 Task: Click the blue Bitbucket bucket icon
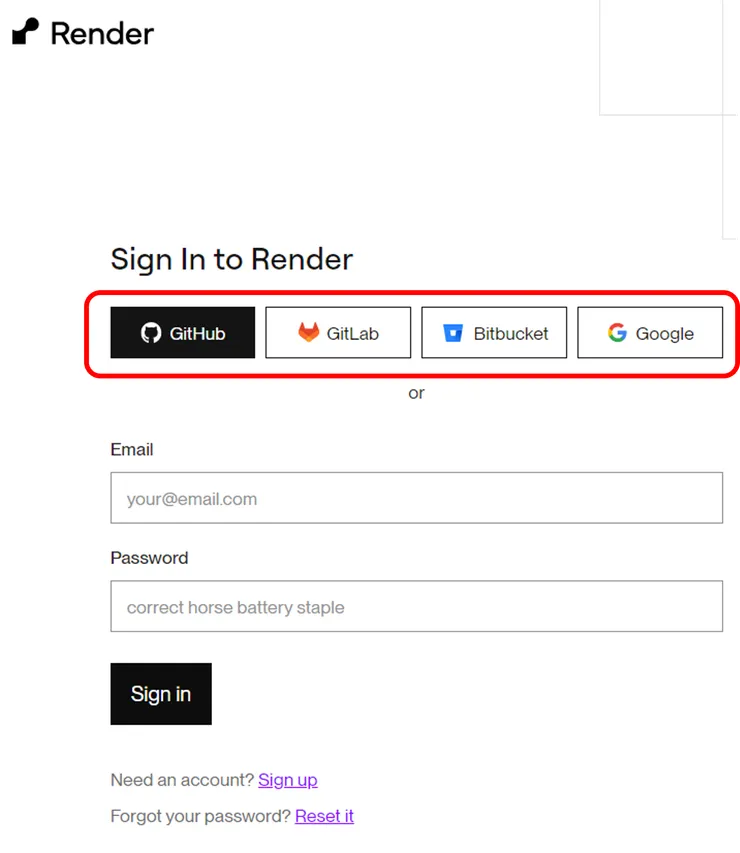click(x=453, y=333)
